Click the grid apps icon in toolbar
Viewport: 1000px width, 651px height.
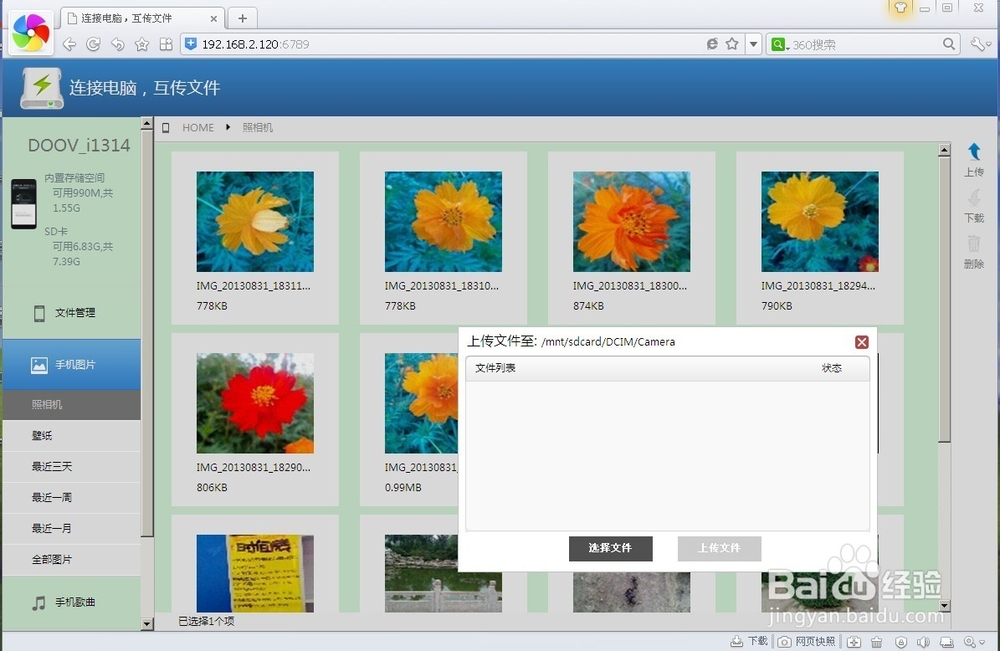[x=166, y=44]
